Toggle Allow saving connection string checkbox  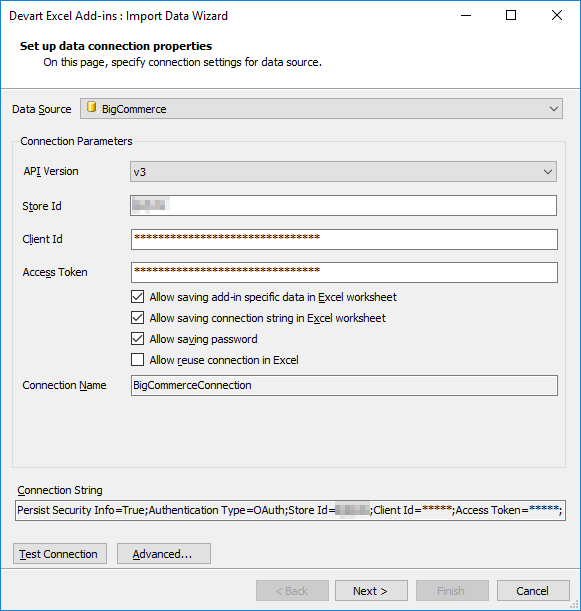138,318
